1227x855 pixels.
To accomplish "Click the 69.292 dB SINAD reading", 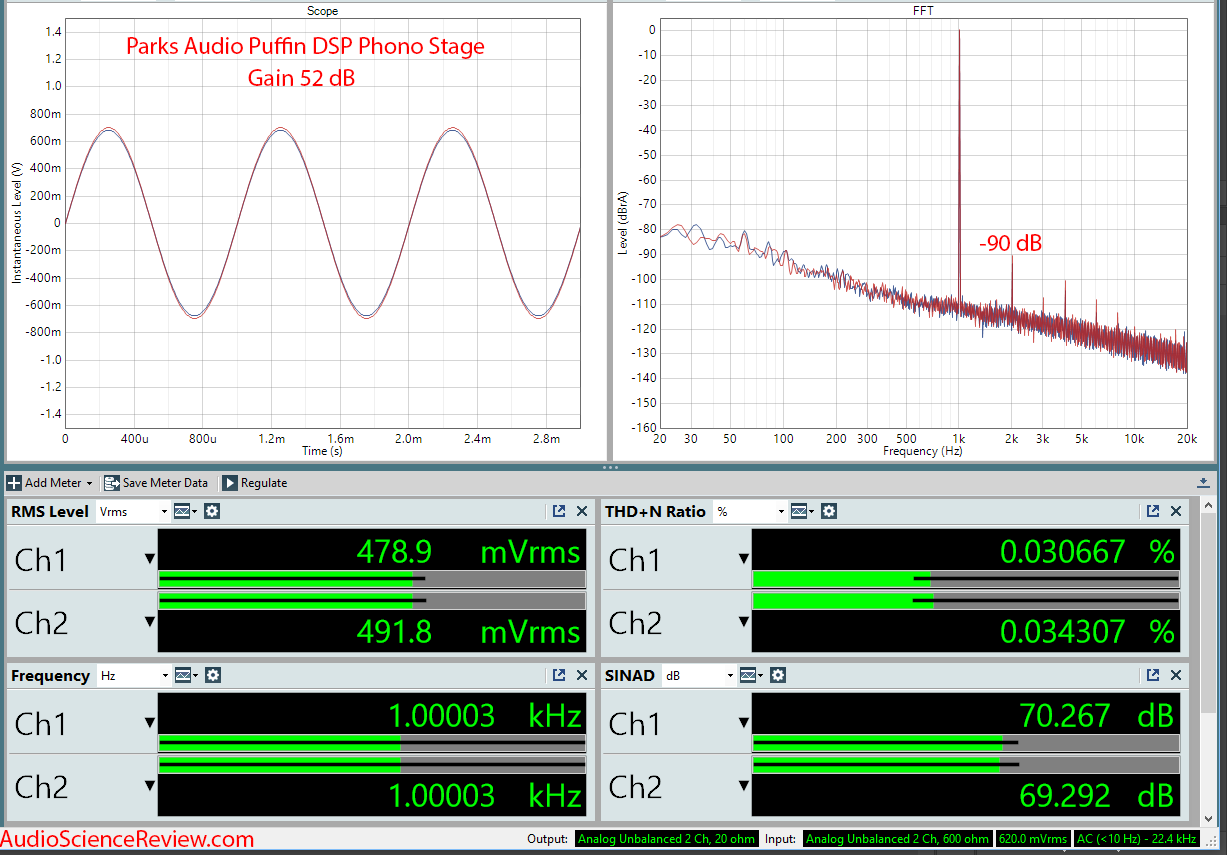I will [x=1097, y=795].
